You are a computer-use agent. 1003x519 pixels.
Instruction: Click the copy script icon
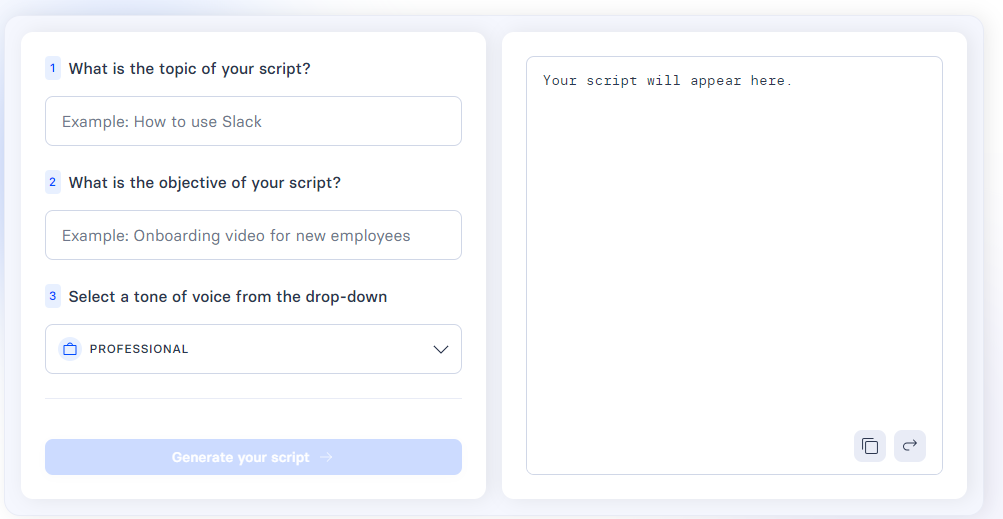[869, 446]
